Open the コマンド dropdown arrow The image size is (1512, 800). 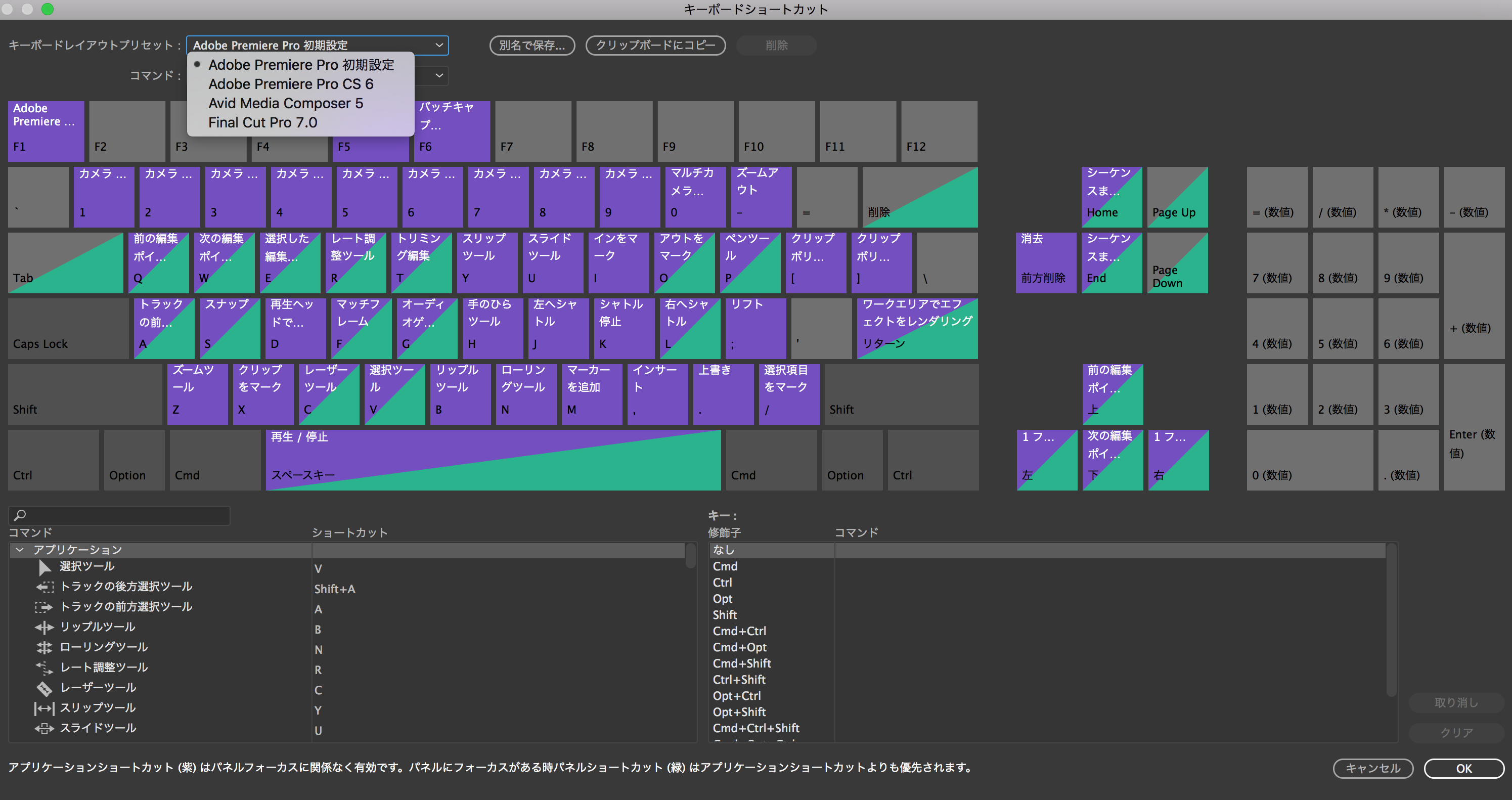(x=438, y=75)
